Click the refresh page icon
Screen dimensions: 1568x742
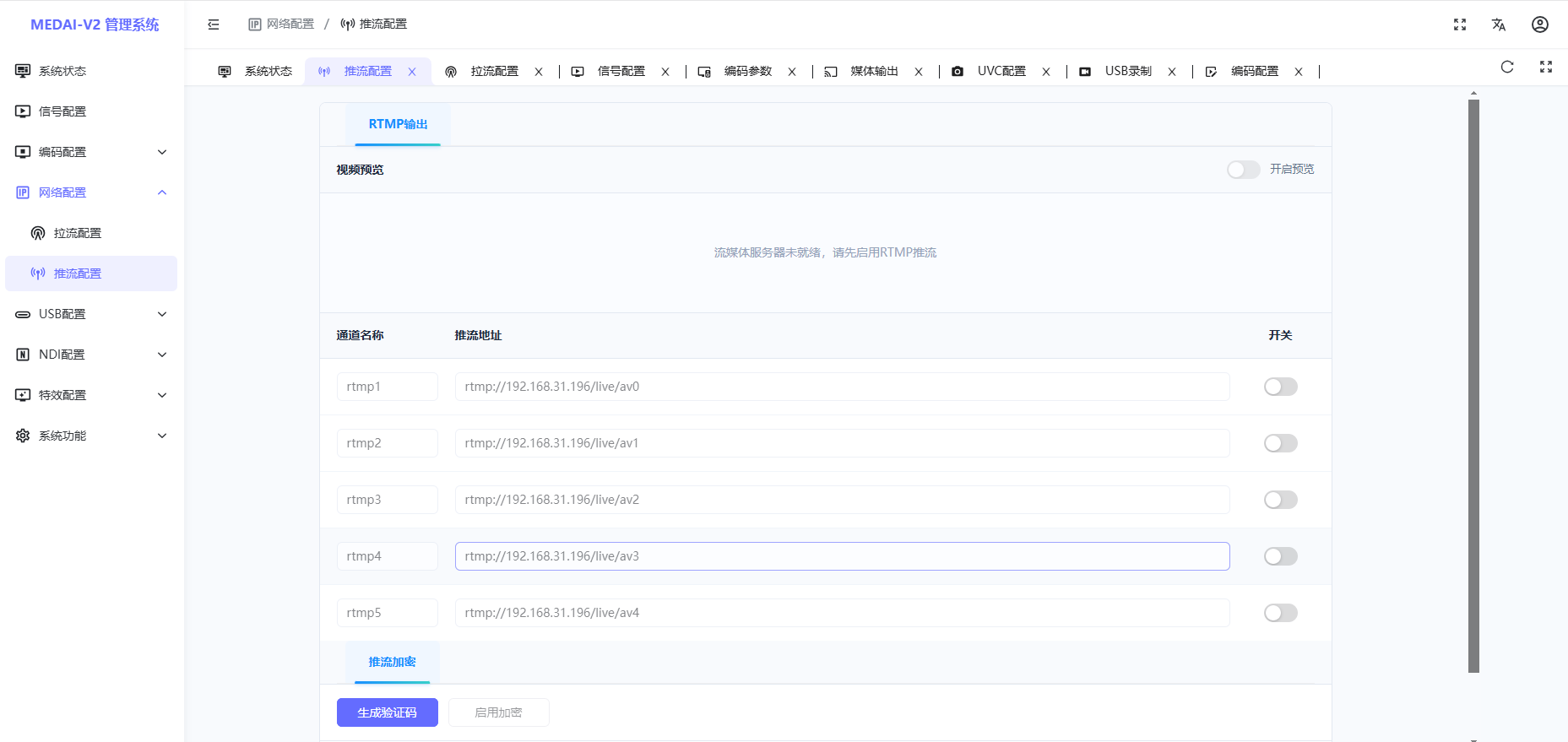(x=1507, y=67)
